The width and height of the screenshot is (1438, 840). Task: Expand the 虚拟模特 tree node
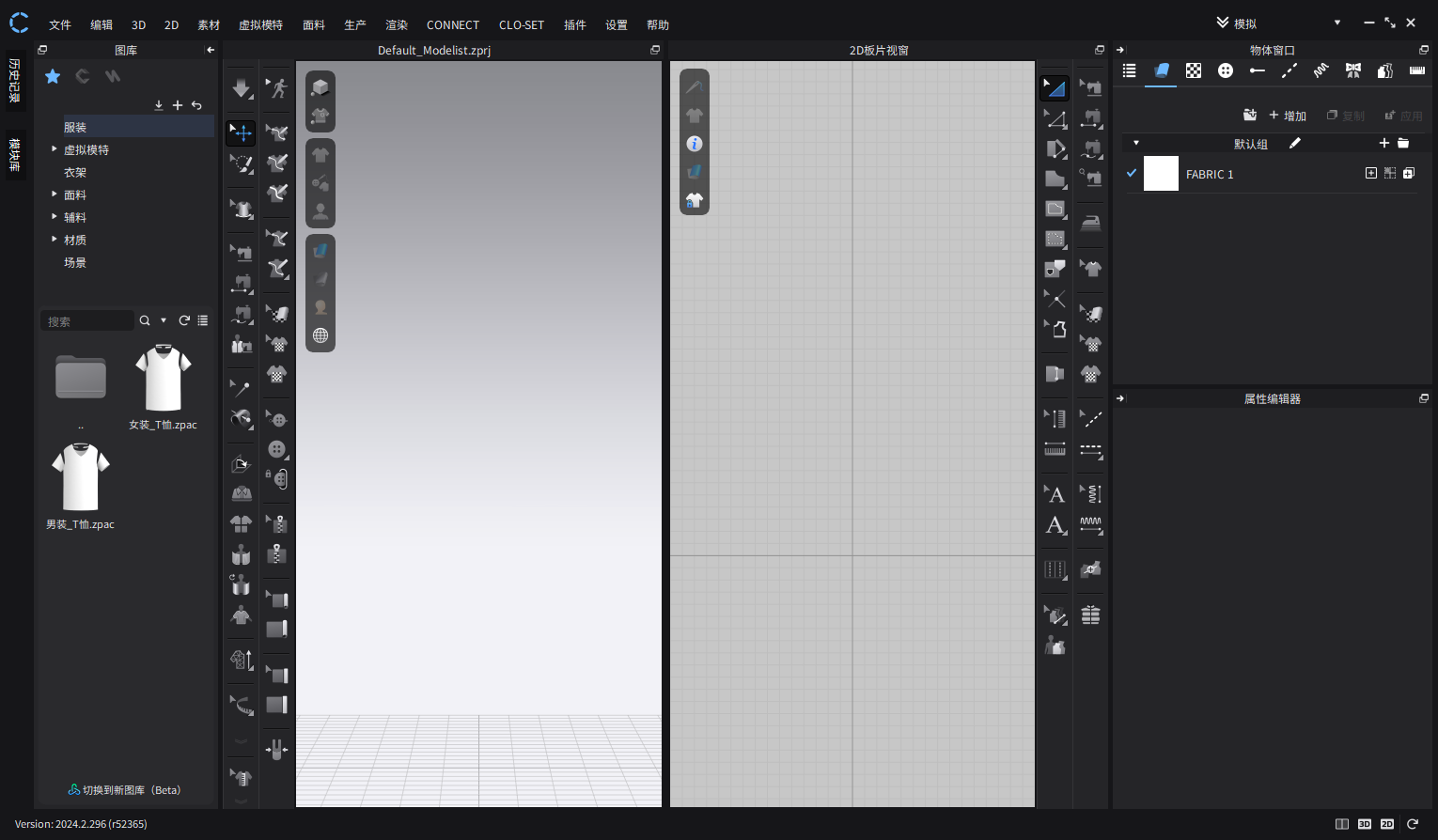[55, 149]
